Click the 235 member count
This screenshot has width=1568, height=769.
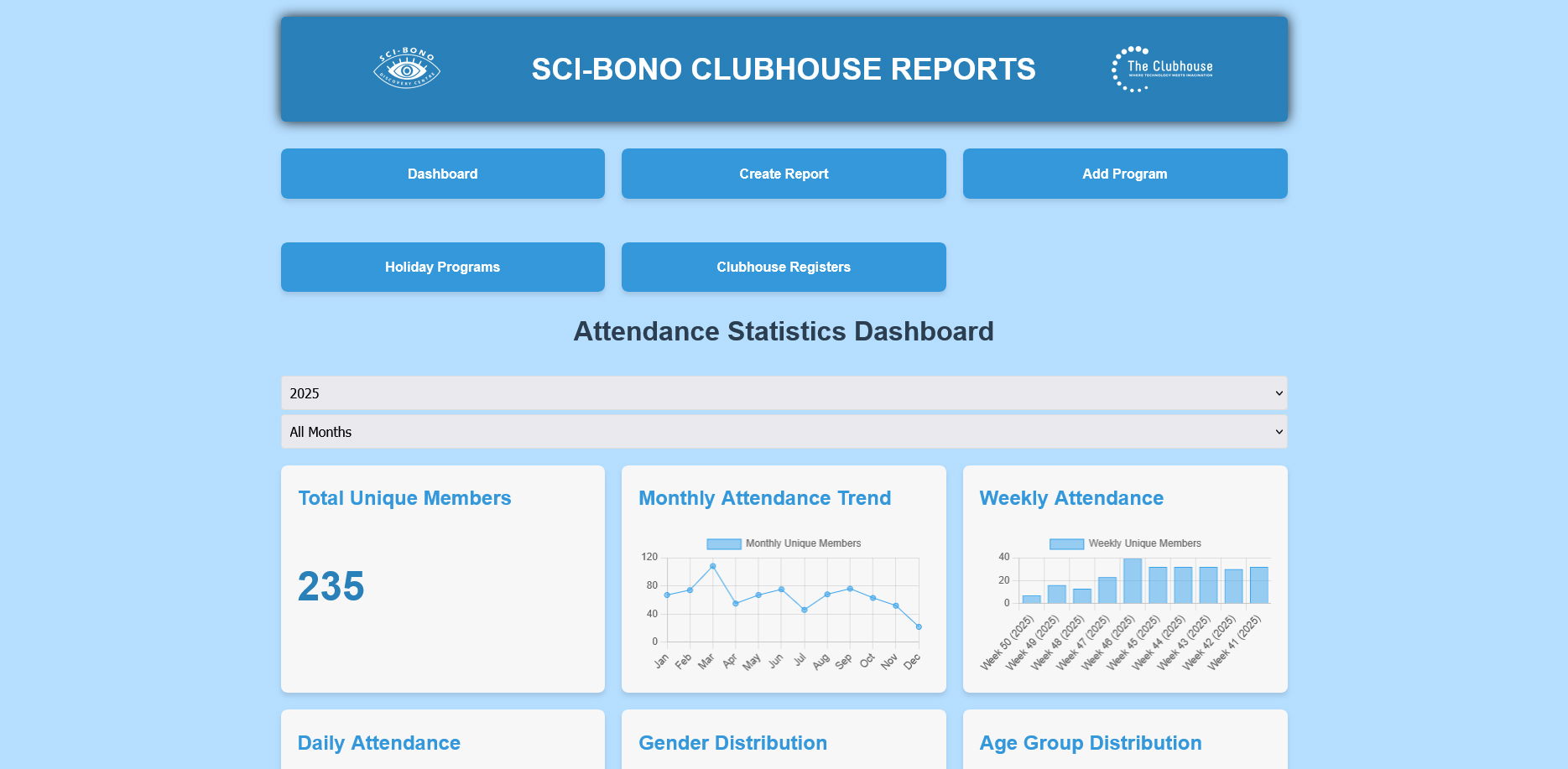coord(331,586)
